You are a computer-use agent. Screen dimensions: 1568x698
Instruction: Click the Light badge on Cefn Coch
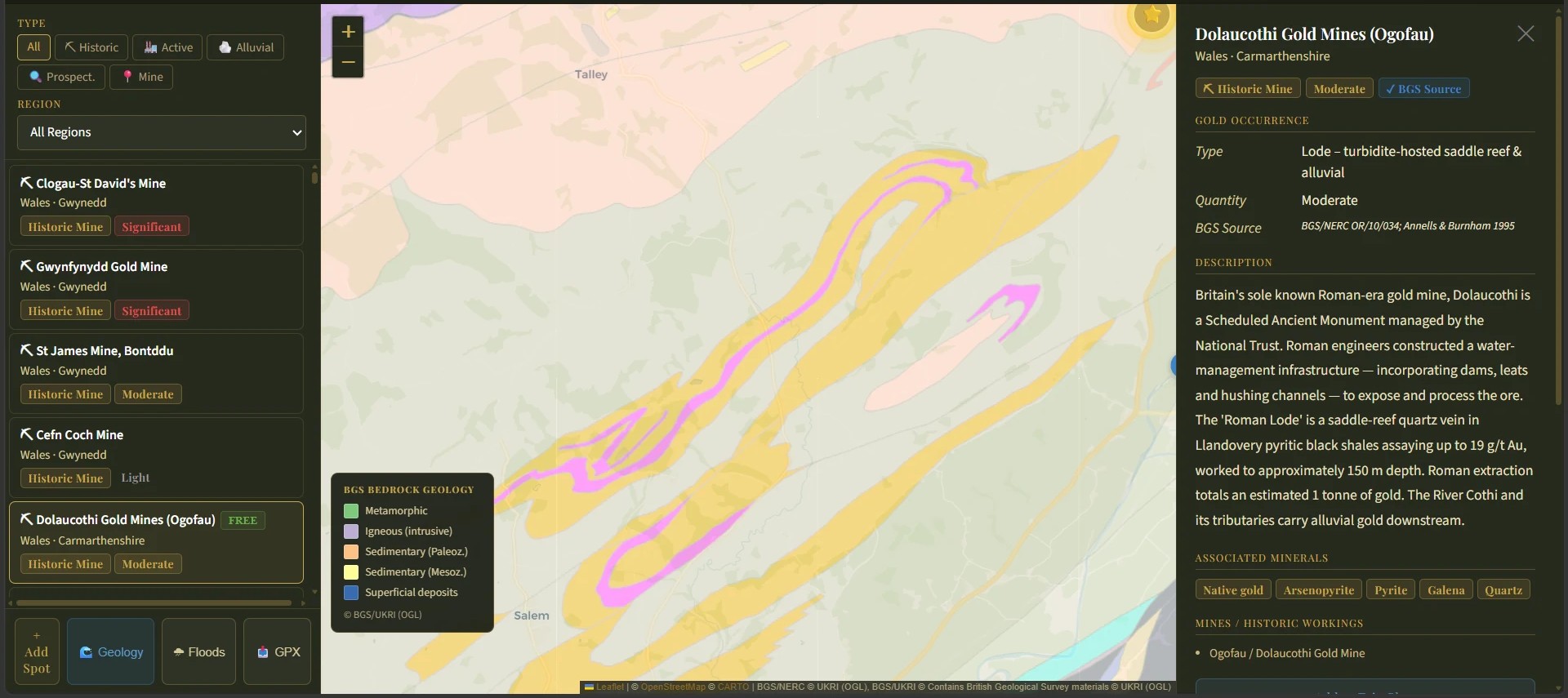(x=136, y=478)
